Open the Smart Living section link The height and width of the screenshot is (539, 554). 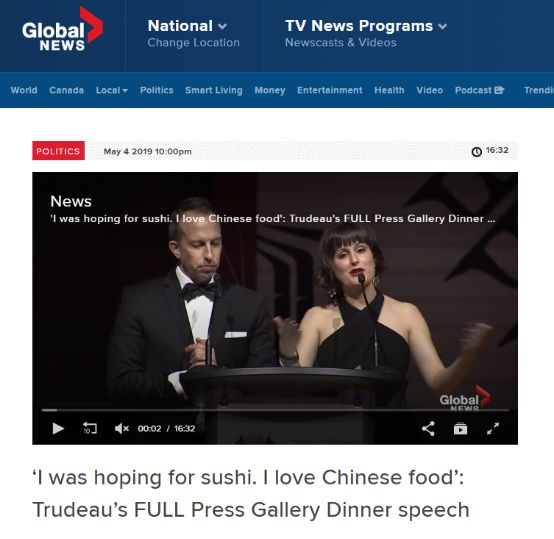214,90
